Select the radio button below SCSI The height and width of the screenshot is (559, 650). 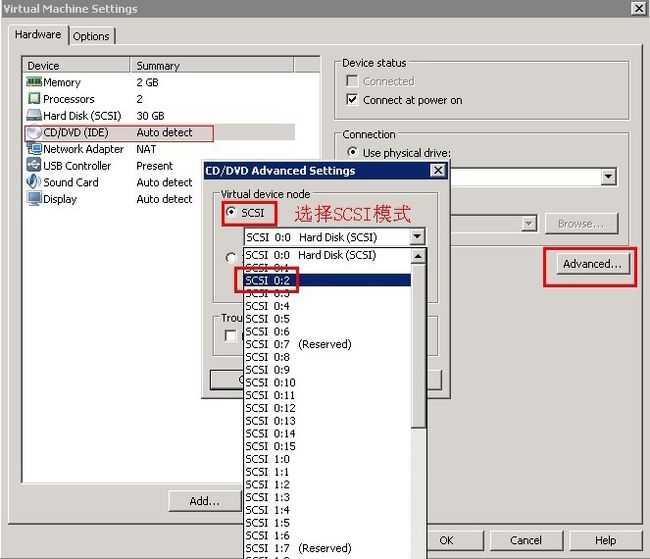click(x=230, y=258)
